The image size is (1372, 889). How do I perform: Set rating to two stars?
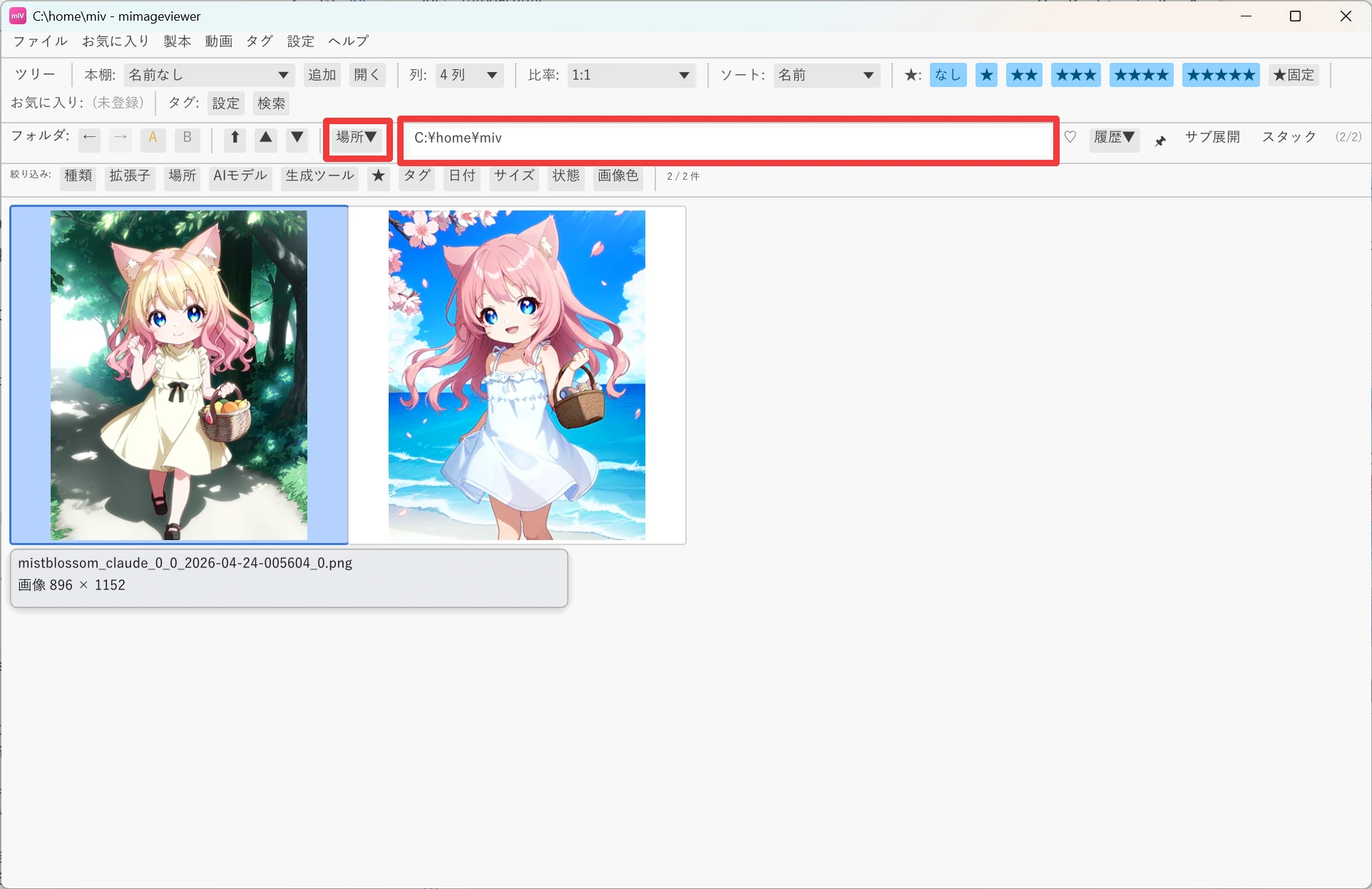[x=1025, y=75]
